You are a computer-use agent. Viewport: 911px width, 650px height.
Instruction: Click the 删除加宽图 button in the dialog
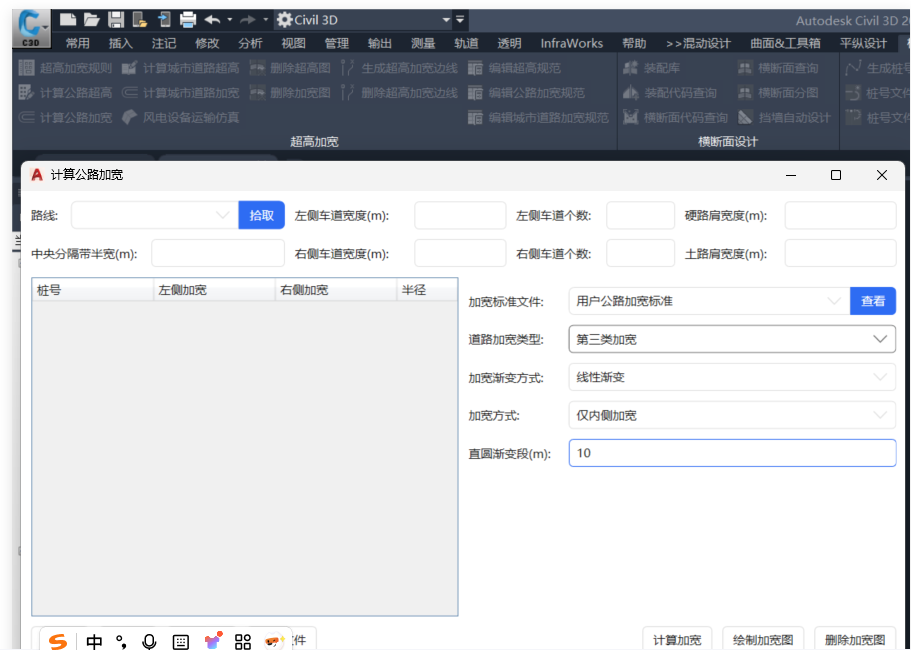[x=855, y=639]
